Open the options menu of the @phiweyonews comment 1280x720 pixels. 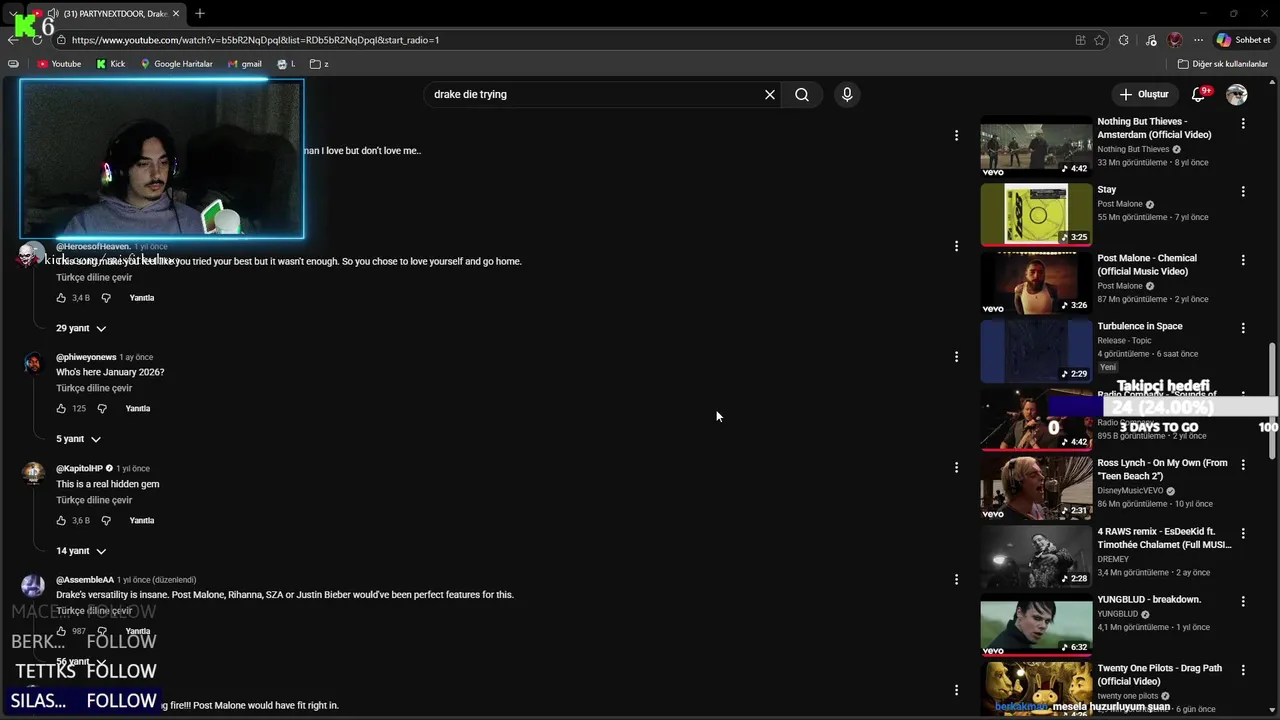coord(956,357)
